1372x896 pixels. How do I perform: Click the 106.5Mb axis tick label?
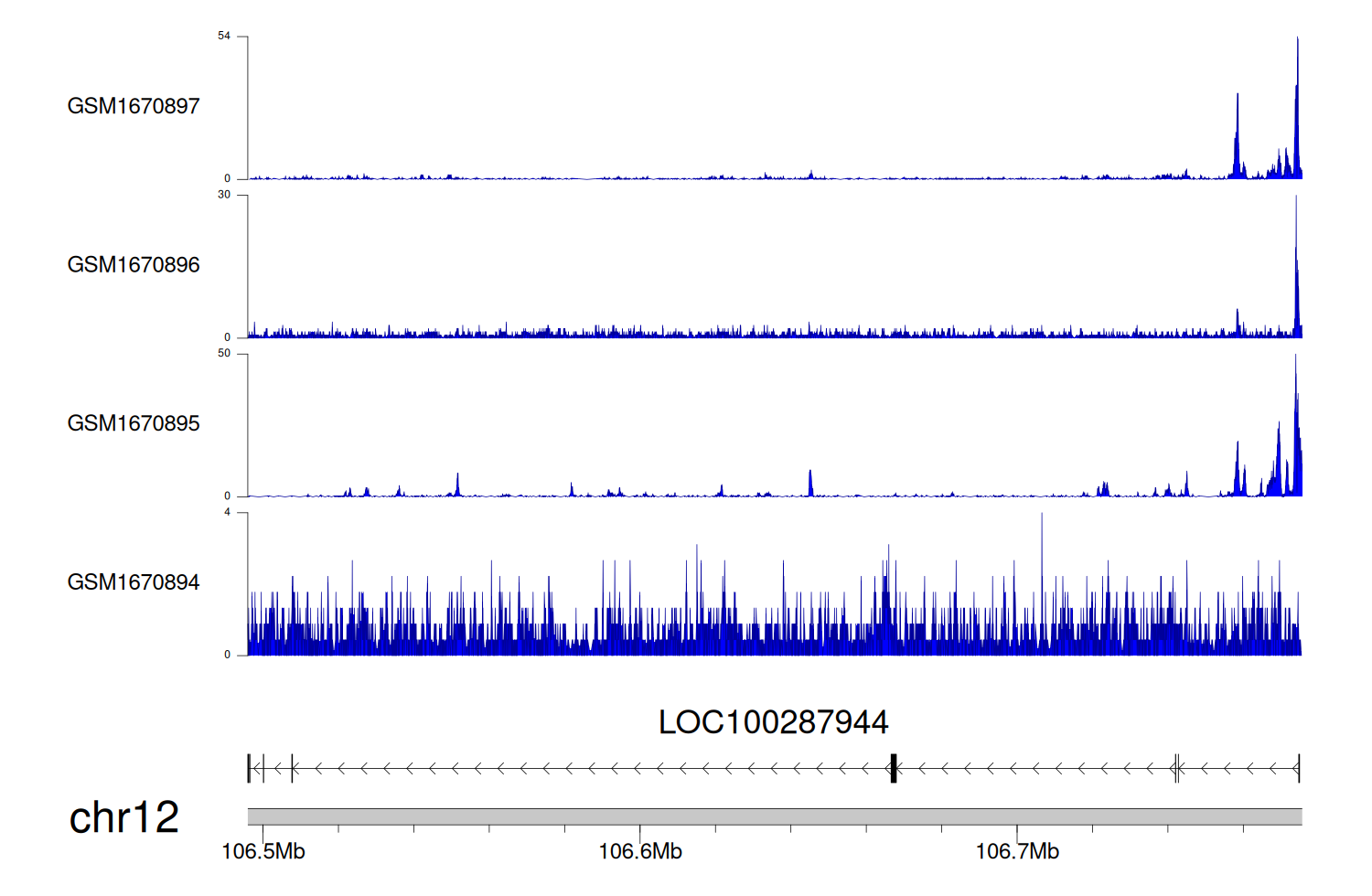pos(263,852)
